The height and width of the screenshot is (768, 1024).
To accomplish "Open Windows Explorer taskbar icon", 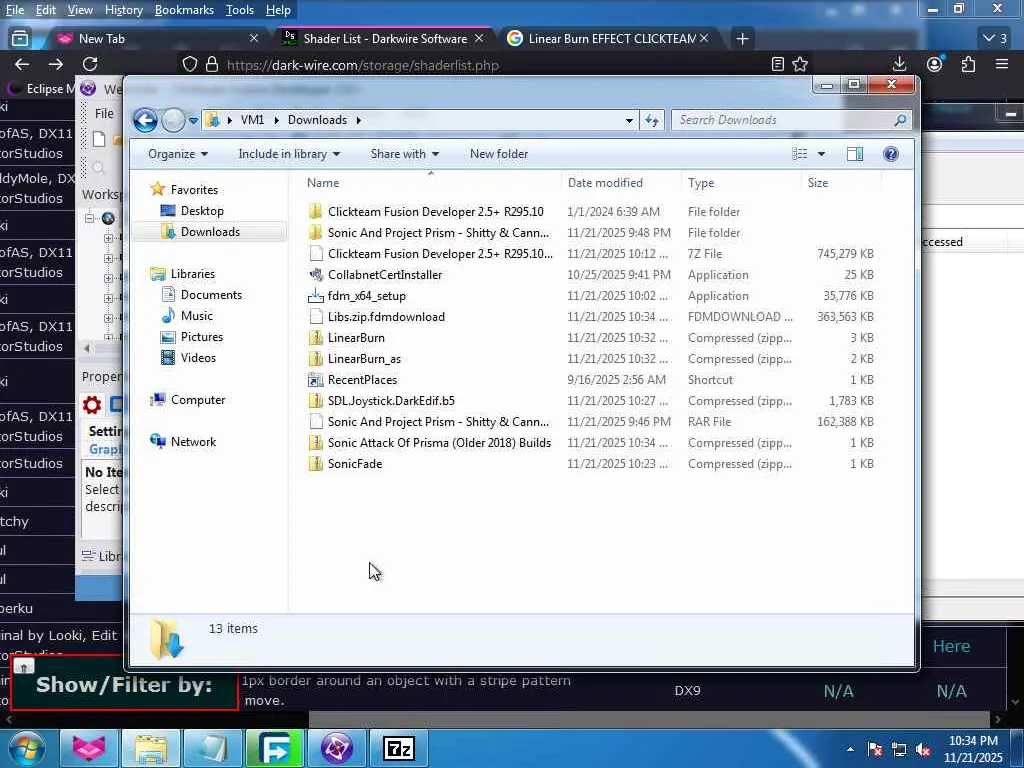I will pos(151,748).
